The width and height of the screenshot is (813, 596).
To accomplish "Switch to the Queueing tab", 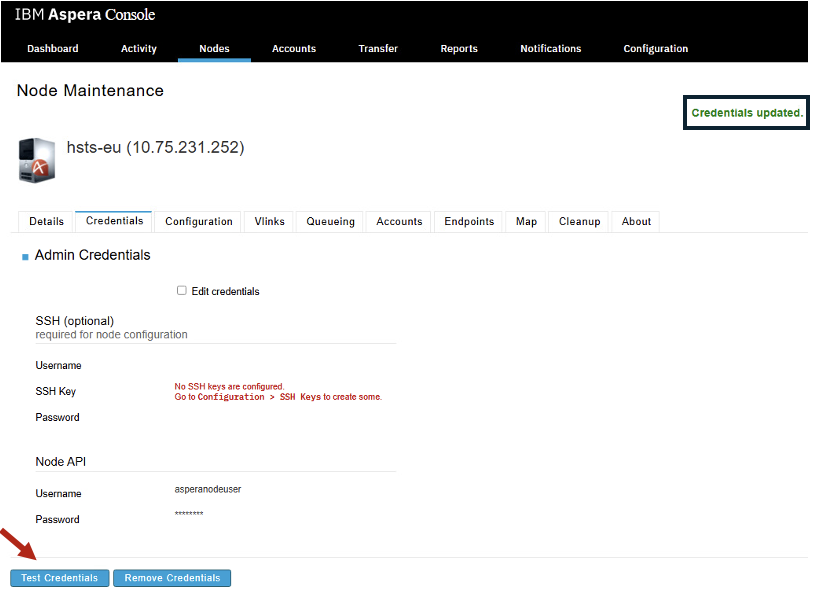I will tap(330, 221).
